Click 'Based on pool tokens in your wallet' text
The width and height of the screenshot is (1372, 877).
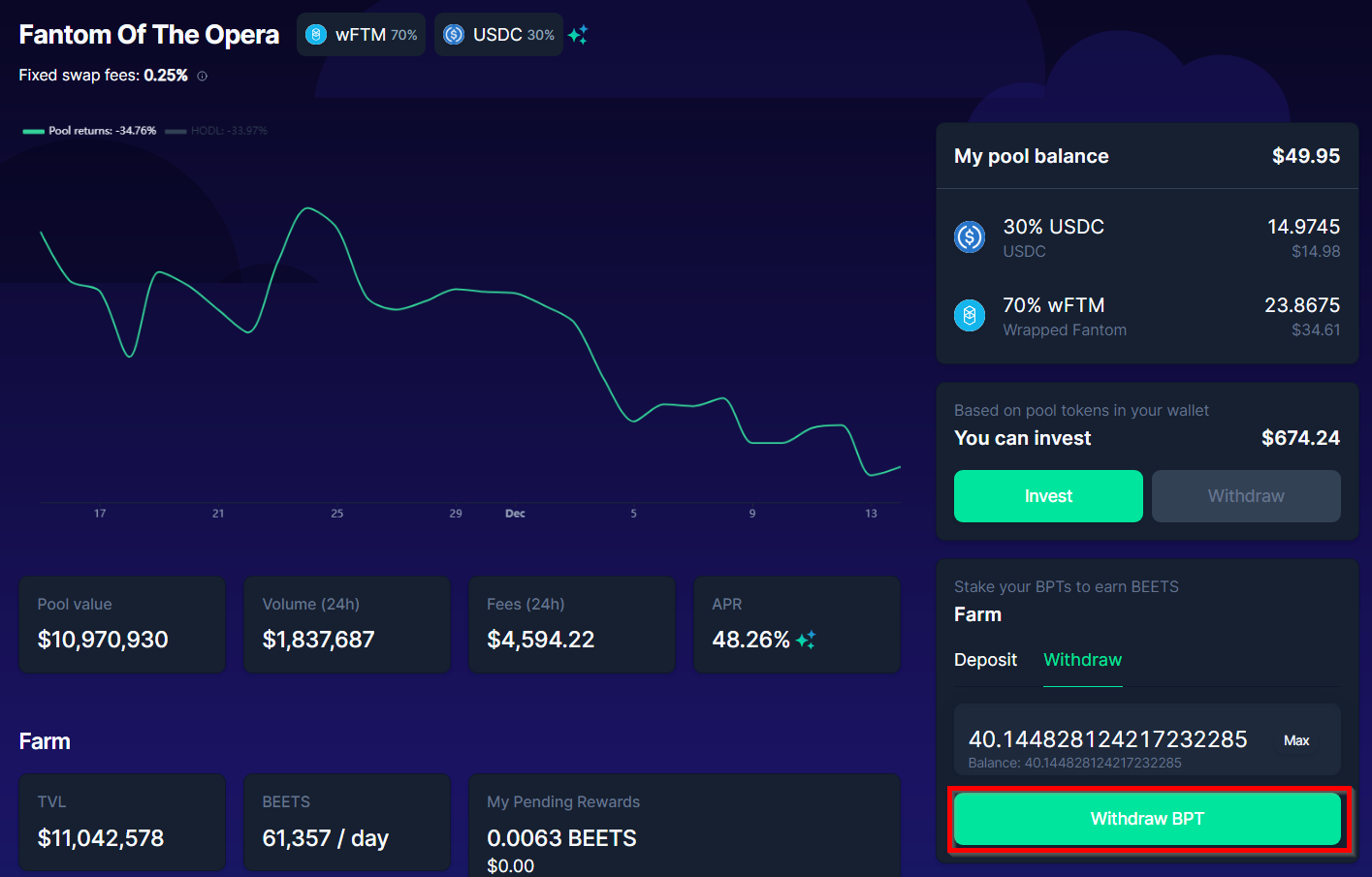[1081, 410]
